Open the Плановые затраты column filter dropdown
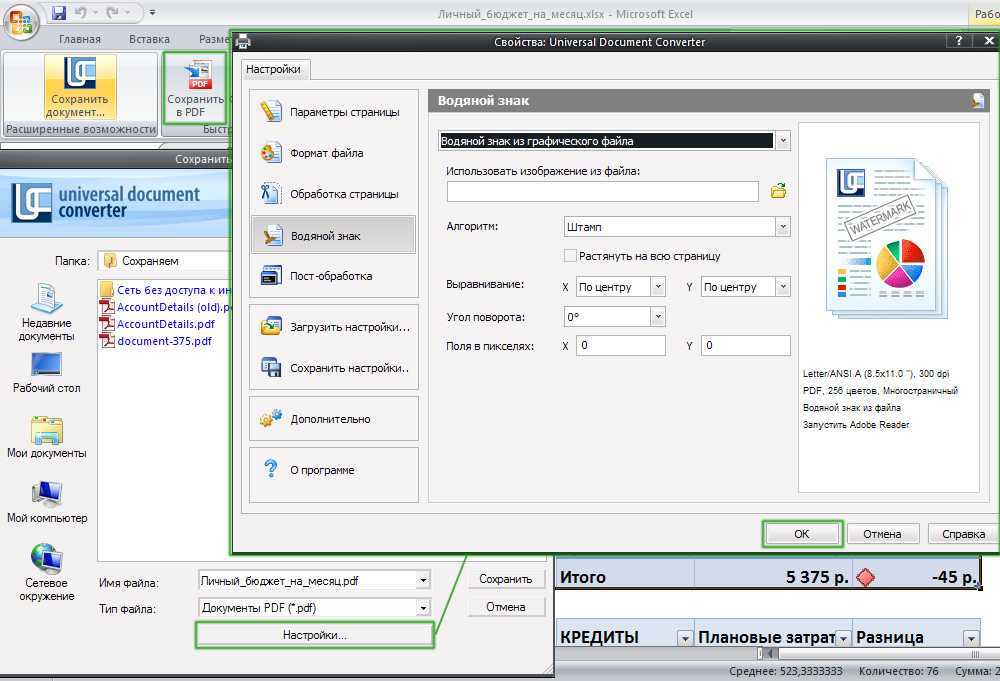Screen dimensions: 1000x681 [843, 638]
